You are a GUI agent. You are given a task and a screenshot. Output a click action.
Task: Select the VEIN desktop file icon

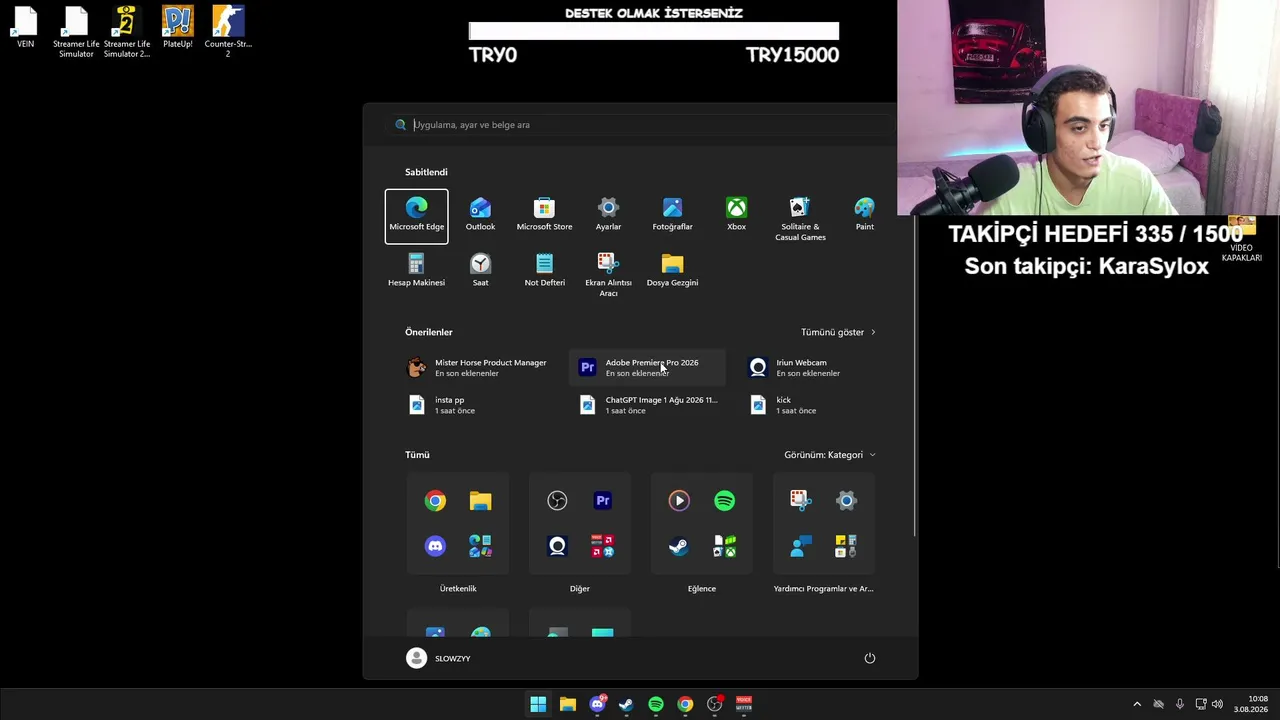coord(25,28)
